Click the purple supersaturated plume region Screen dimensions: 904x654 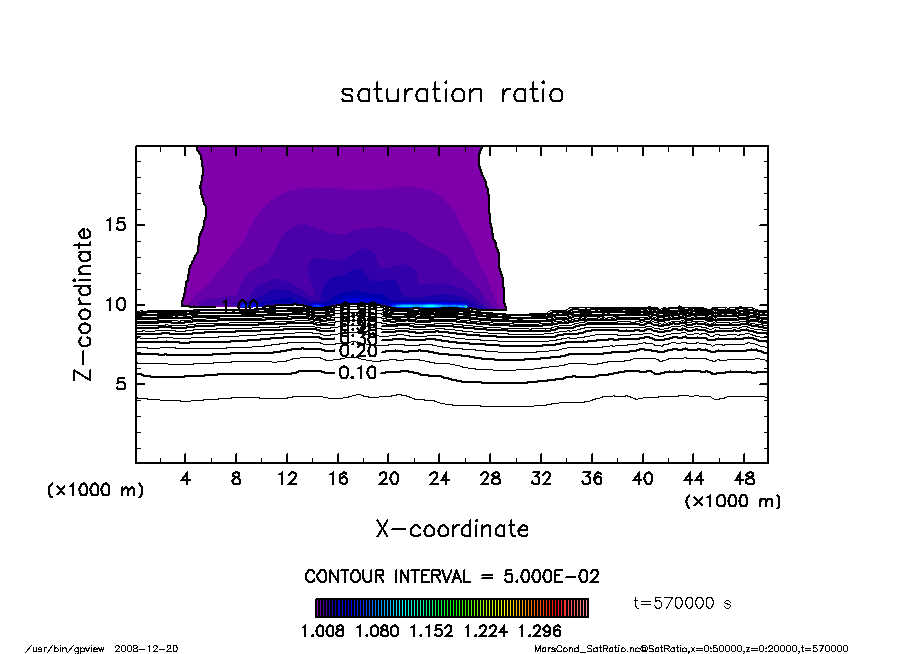click(x=340, y=200)
